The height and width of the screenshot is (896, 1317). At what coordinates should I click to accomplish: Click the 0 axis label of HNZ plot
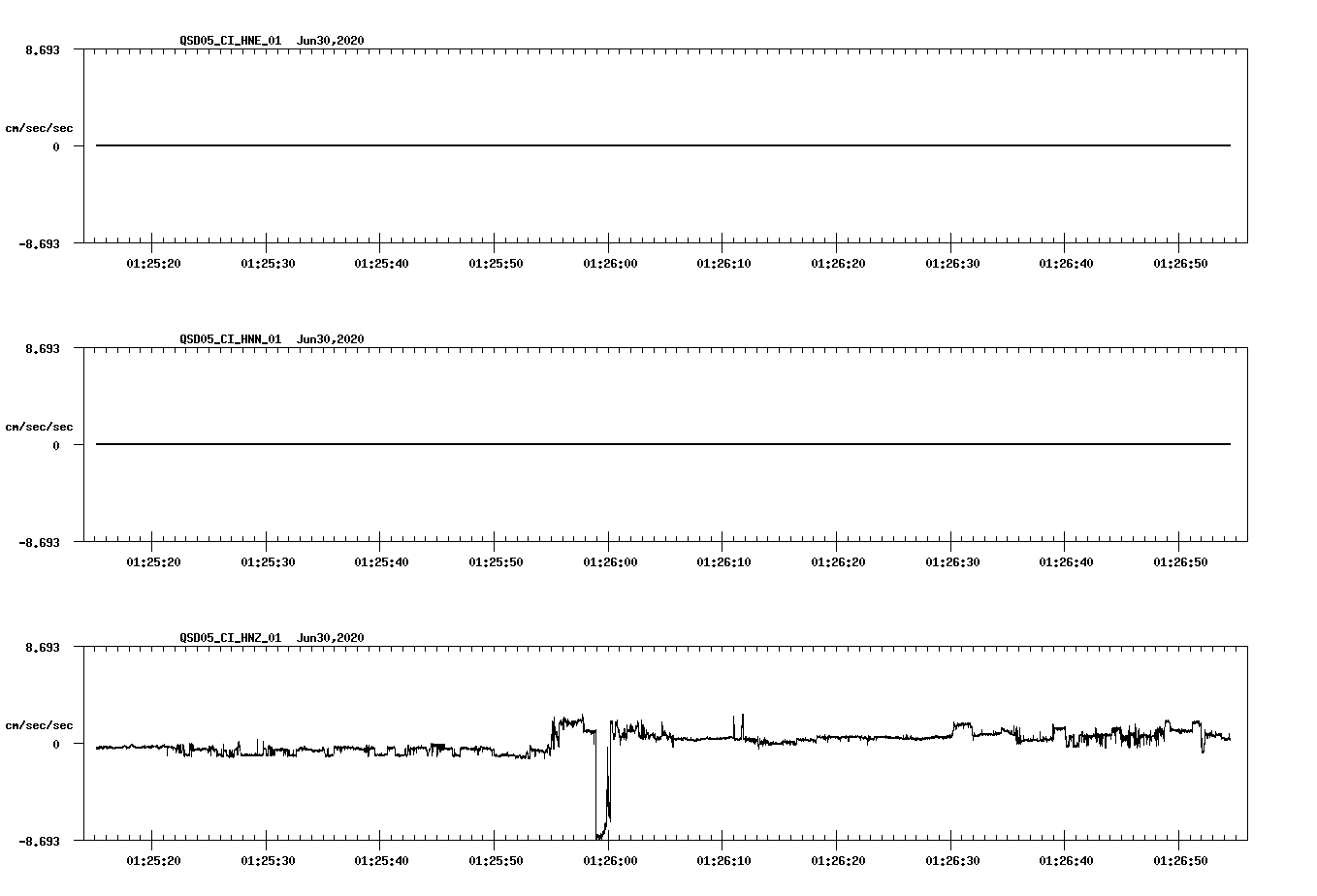56,744
